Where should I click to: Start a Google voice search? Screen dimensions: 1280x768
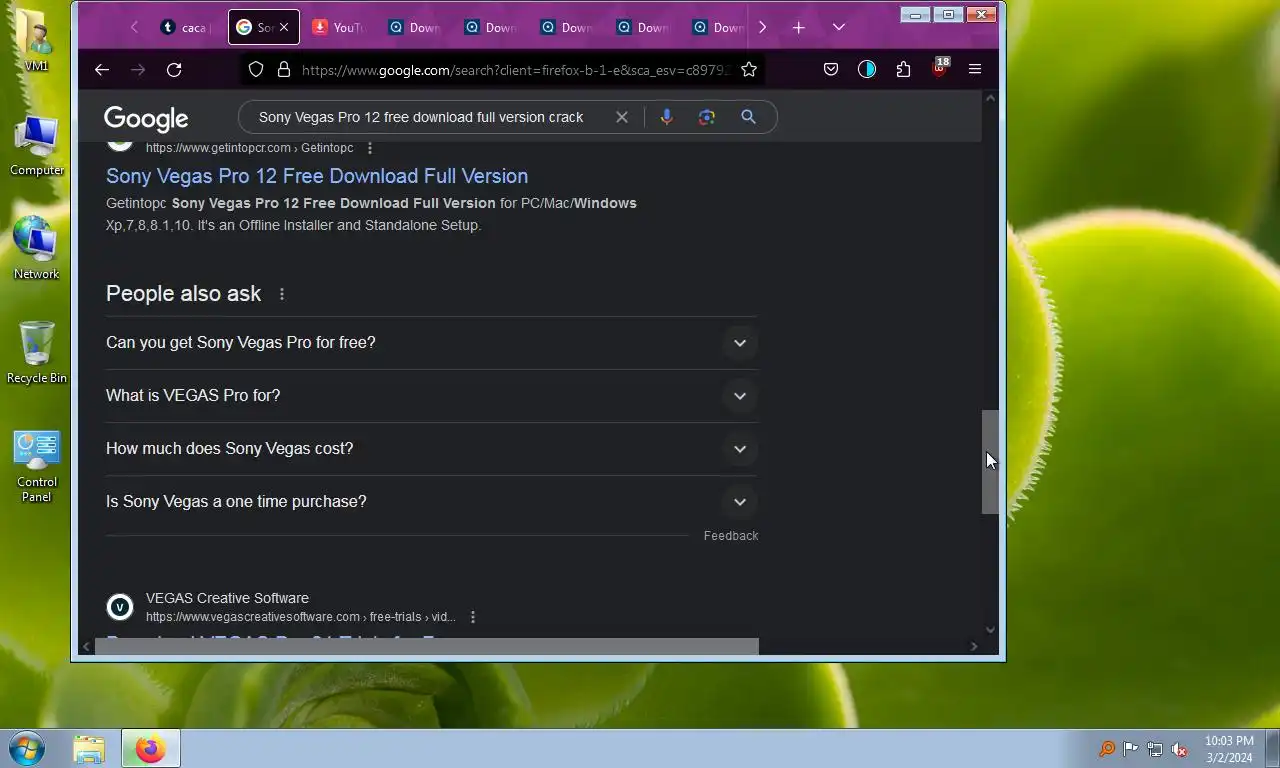tap(666, 117)
